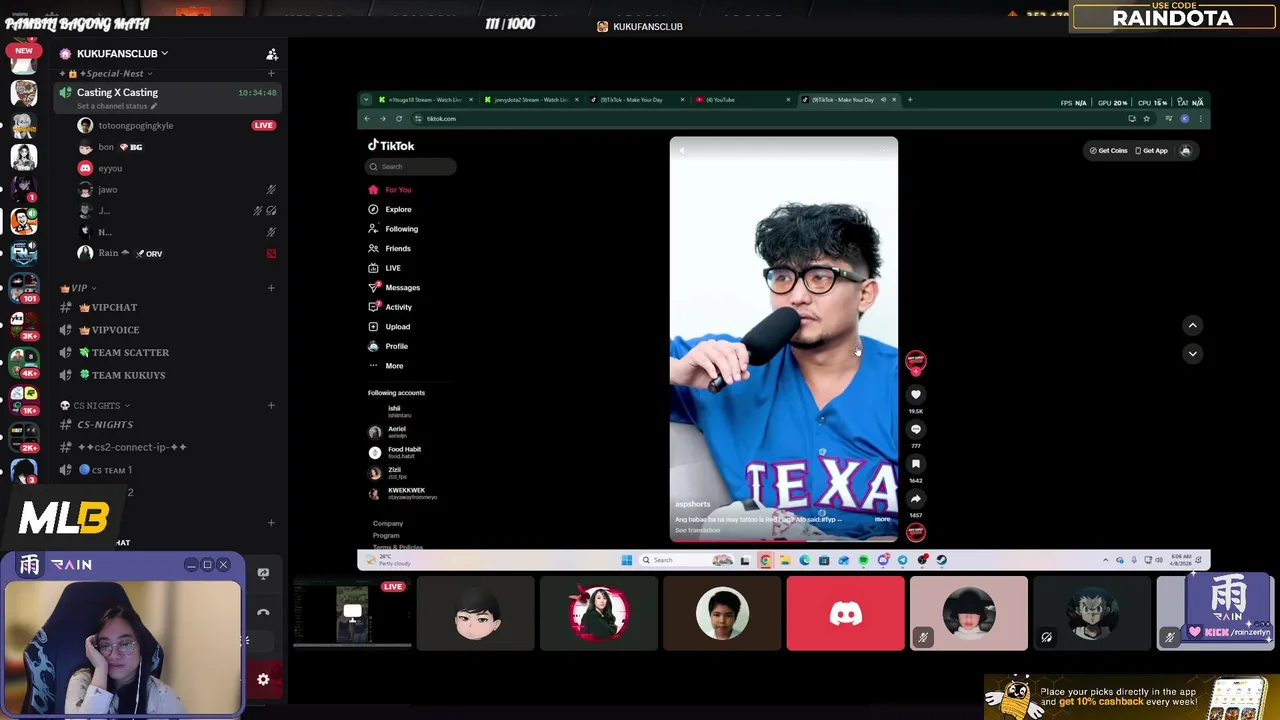
Task: Switch to joevydota2 Stream browser tab
Action: click(x=530, y=100)
